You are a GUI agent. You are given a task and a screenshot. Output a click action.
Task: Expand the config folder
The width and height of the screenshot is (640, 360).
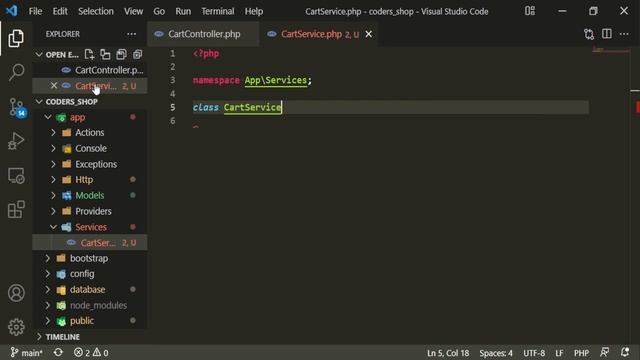point(48,274)
